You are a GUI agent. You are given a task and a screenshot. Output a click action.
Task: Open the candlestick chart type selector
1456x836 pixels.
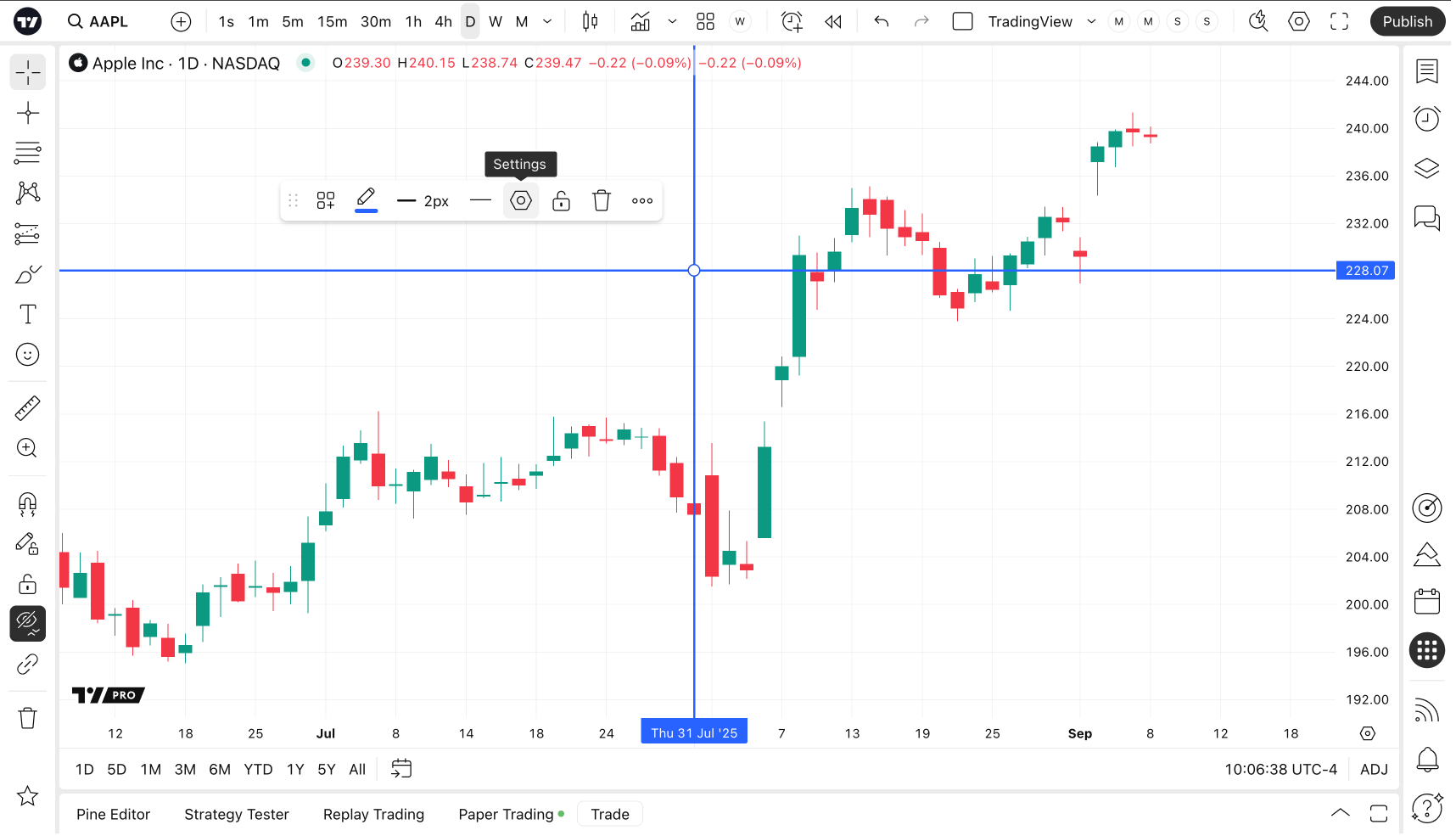point(590,22)
